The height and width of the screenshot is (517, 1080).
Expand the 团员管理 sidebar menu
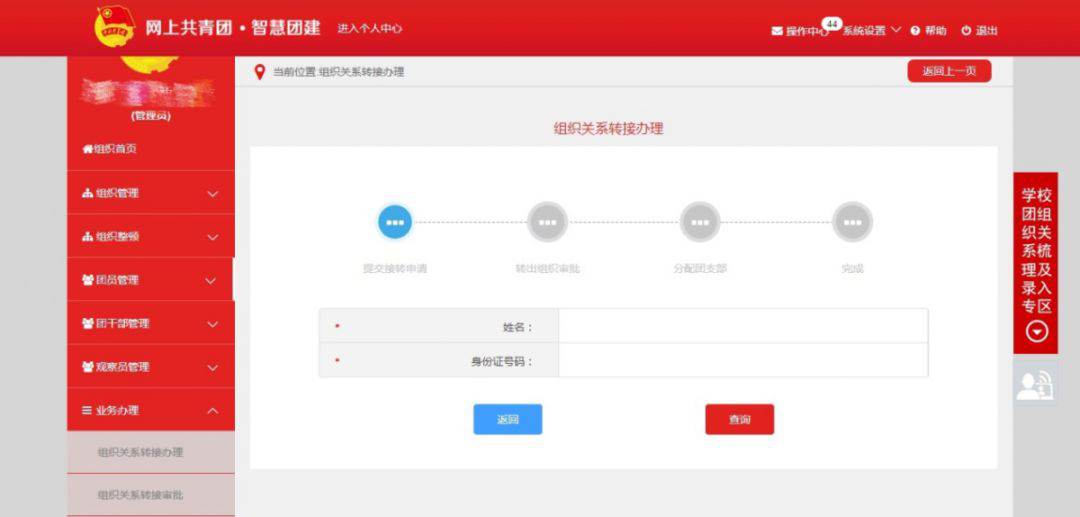pyautogui.click(x=150, y=280)
